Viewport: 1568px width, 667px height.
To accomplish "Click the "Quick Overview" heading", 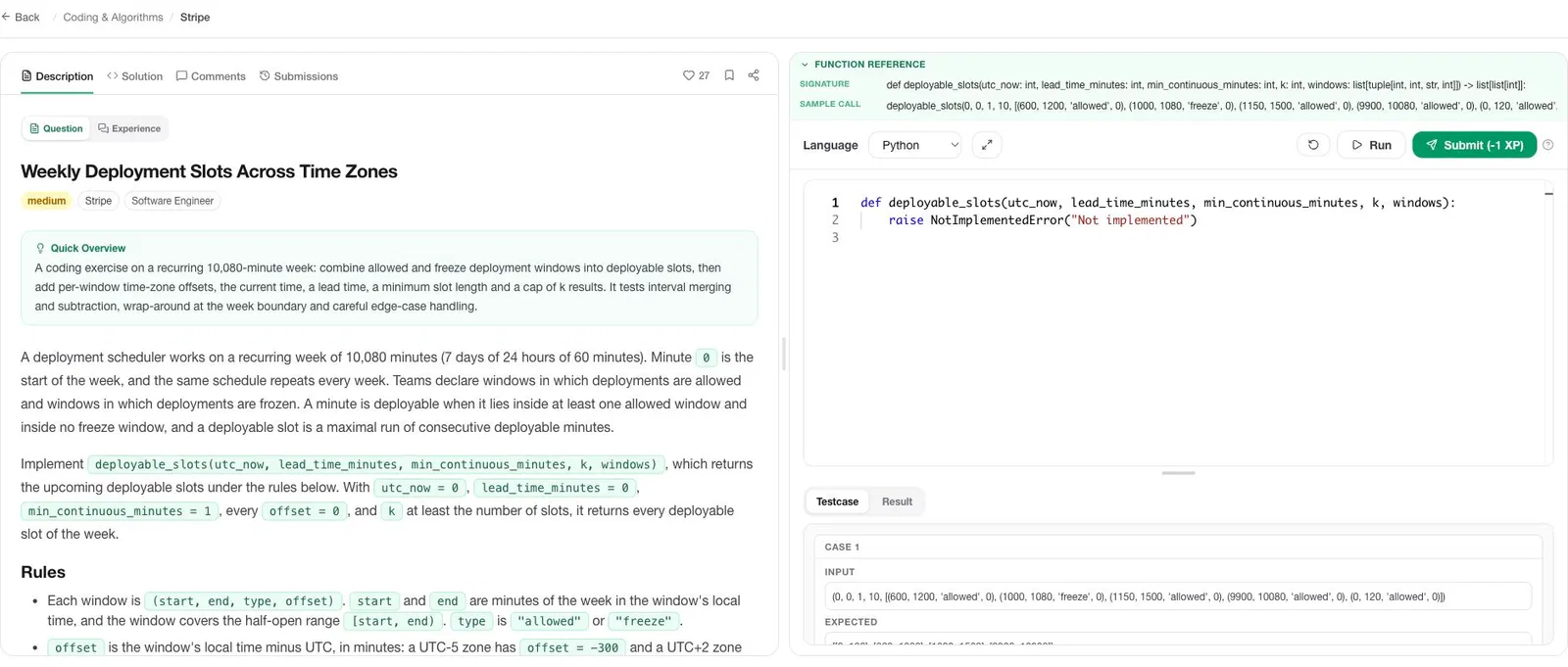I will click(x=88, y=249).
